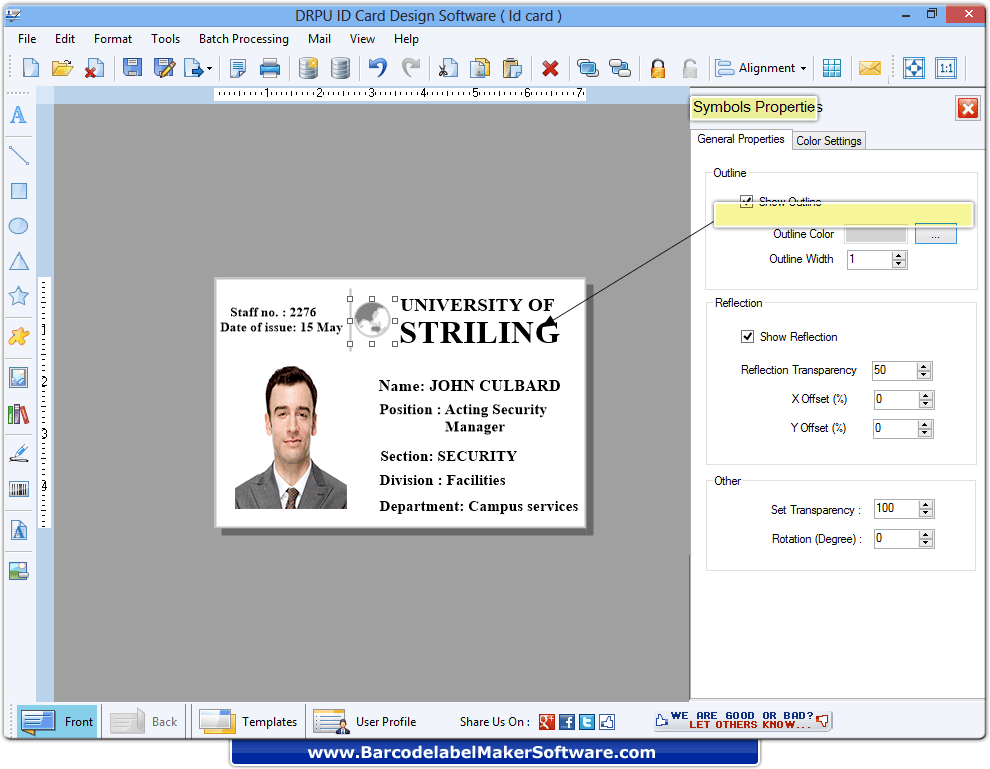
Task: Click the Back card side button
Action: [145, 722]
